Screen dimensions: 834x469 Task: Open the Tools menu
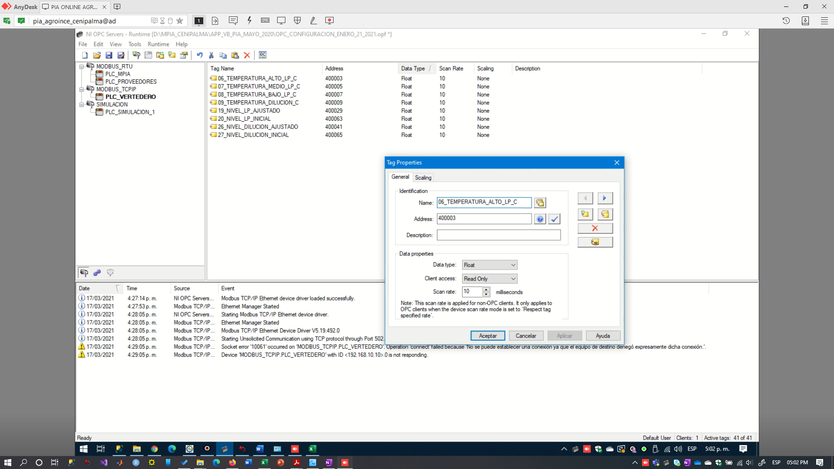coord(135,44)
